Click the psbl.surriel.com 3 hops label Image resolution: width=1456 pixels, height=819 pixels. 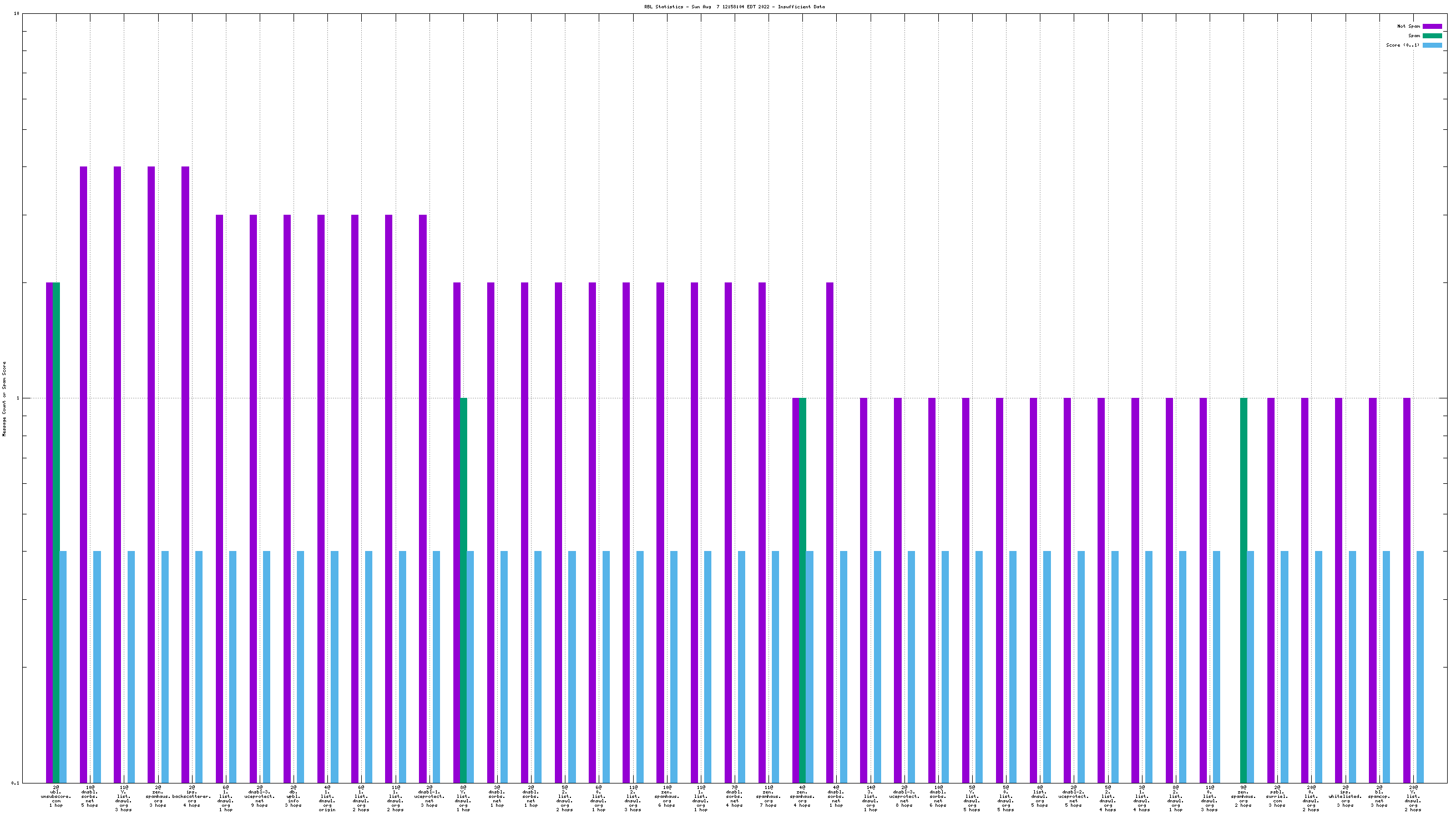tap(1277, 796)
